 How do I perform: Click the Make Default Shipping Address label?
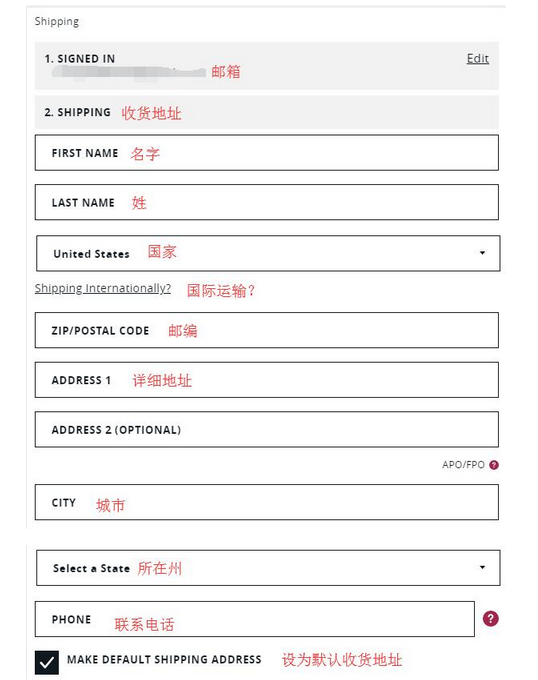click(164, 660)
